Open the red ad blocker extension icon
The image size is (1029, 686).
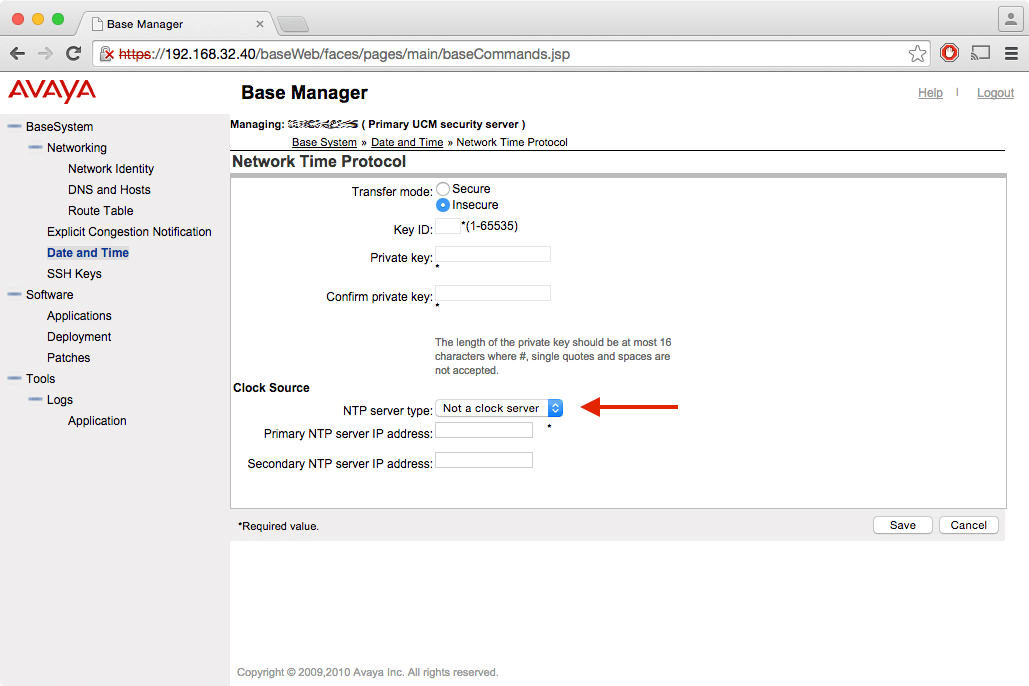949,53
